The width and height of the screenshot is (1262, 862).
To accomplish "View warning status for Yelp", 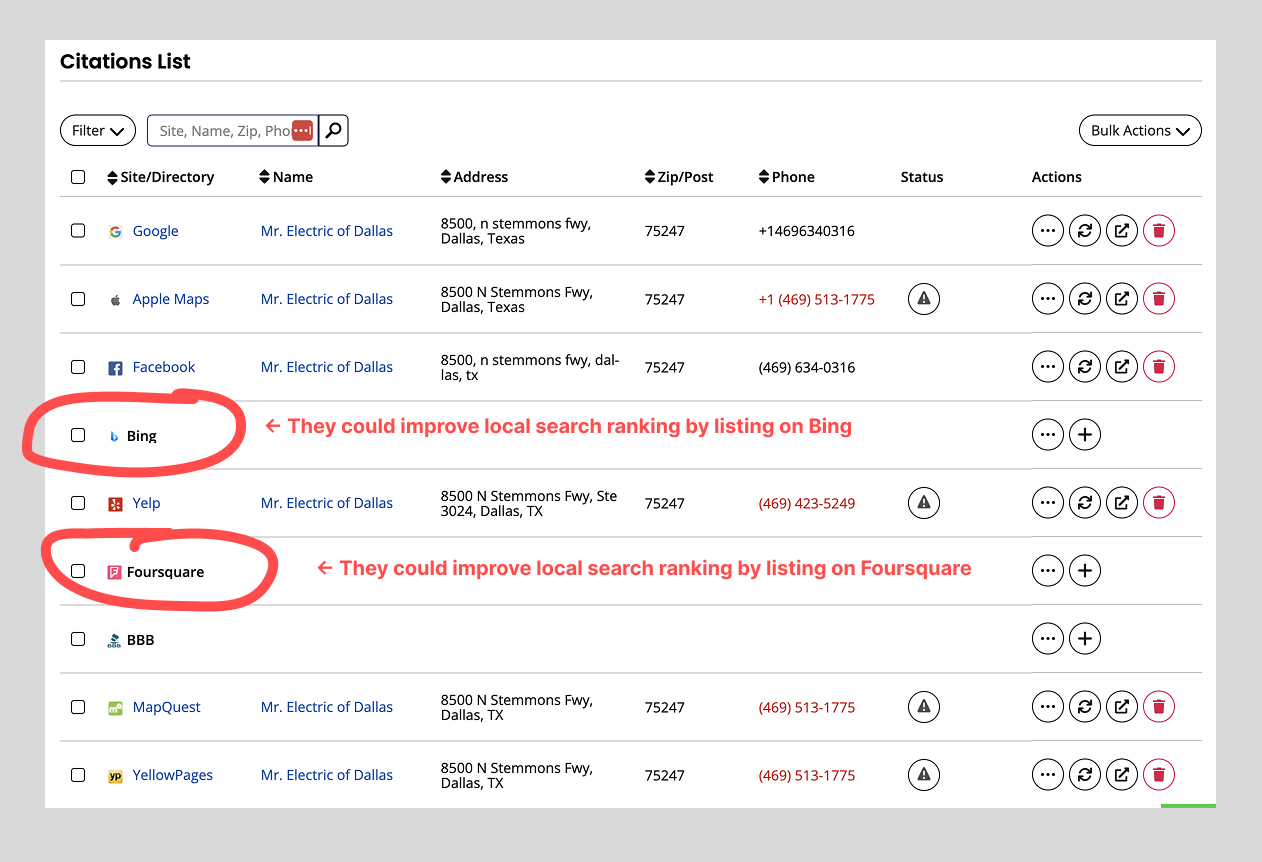I will click(924, 503).
